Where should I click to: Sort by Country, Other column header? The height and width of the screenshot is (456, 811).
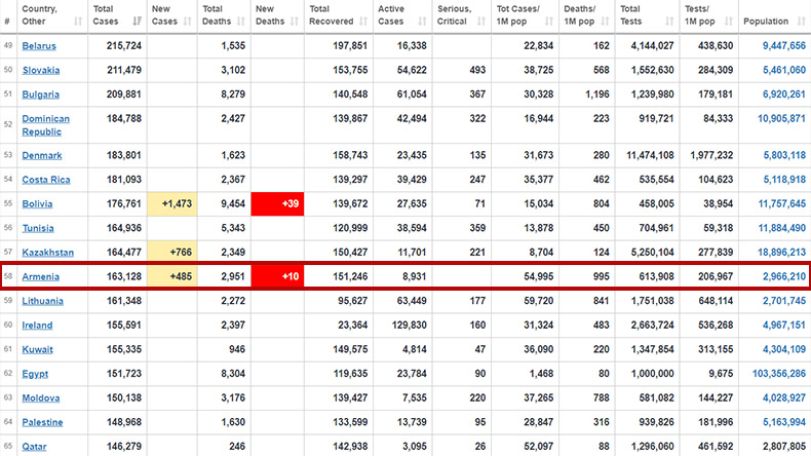[52, 16]
